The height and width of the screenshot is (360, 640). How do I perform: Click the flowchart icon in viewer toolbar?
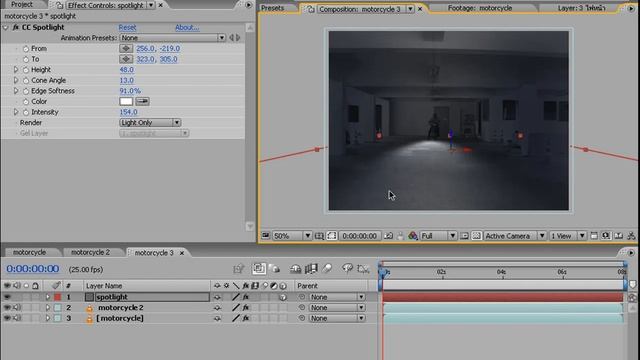pyautogui.click(x=631, y=236)
